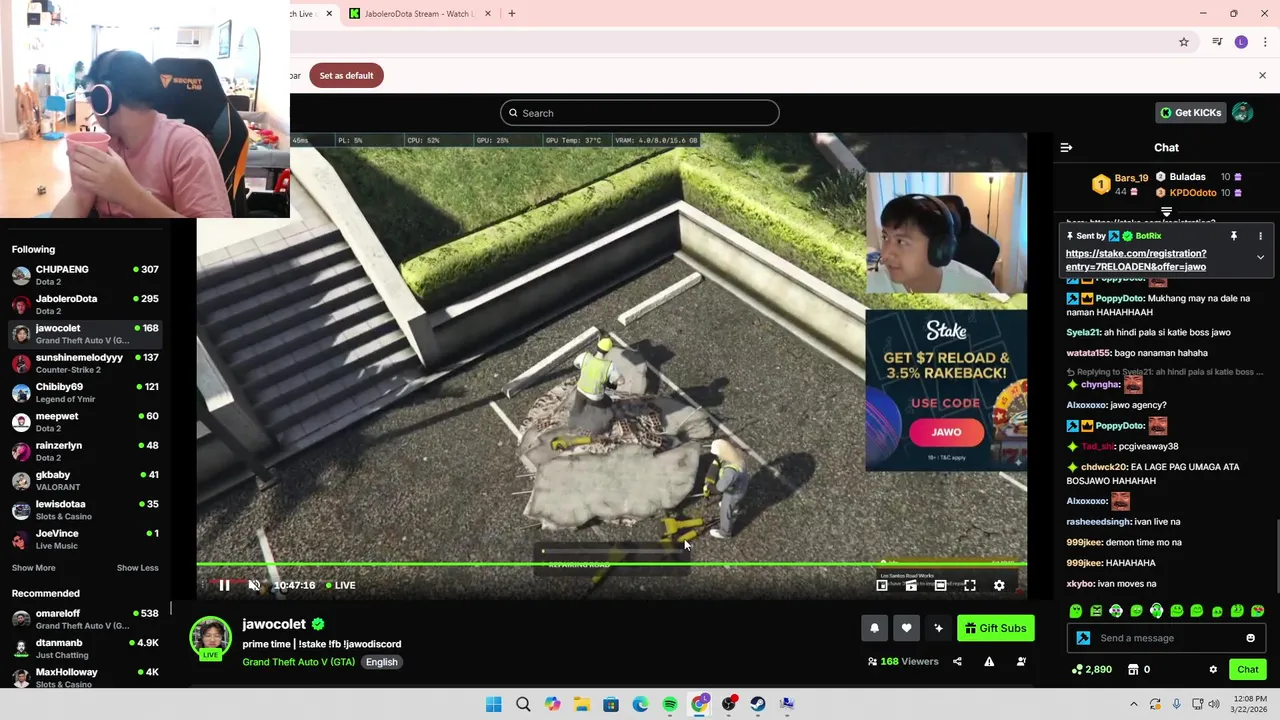The height and width of the screenshot is (720, 1280).
Task: Insert the last heart-eyes quick emote
Action: point(1257,611)
